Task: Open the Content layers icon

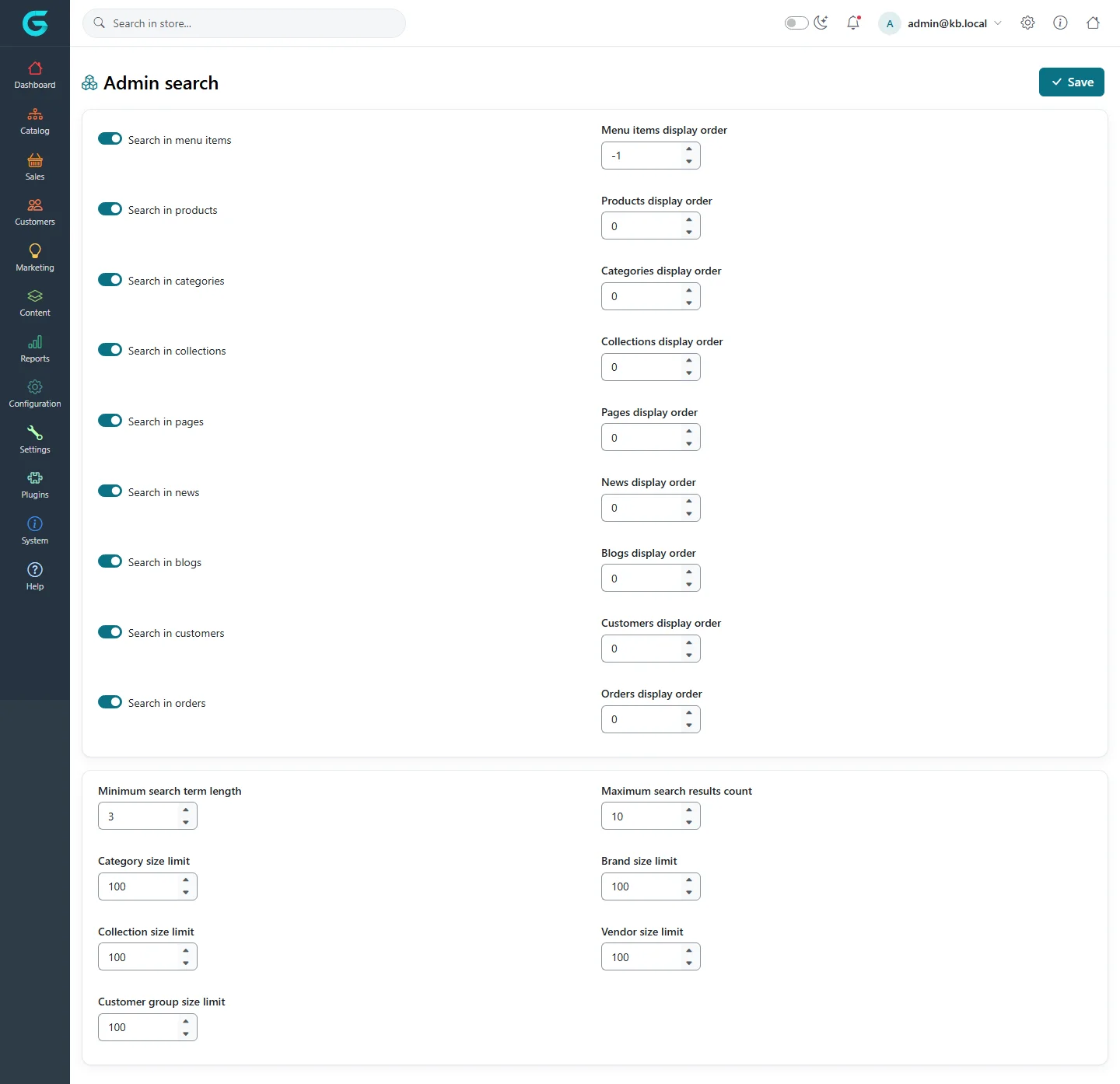Action: coord(35,296)
